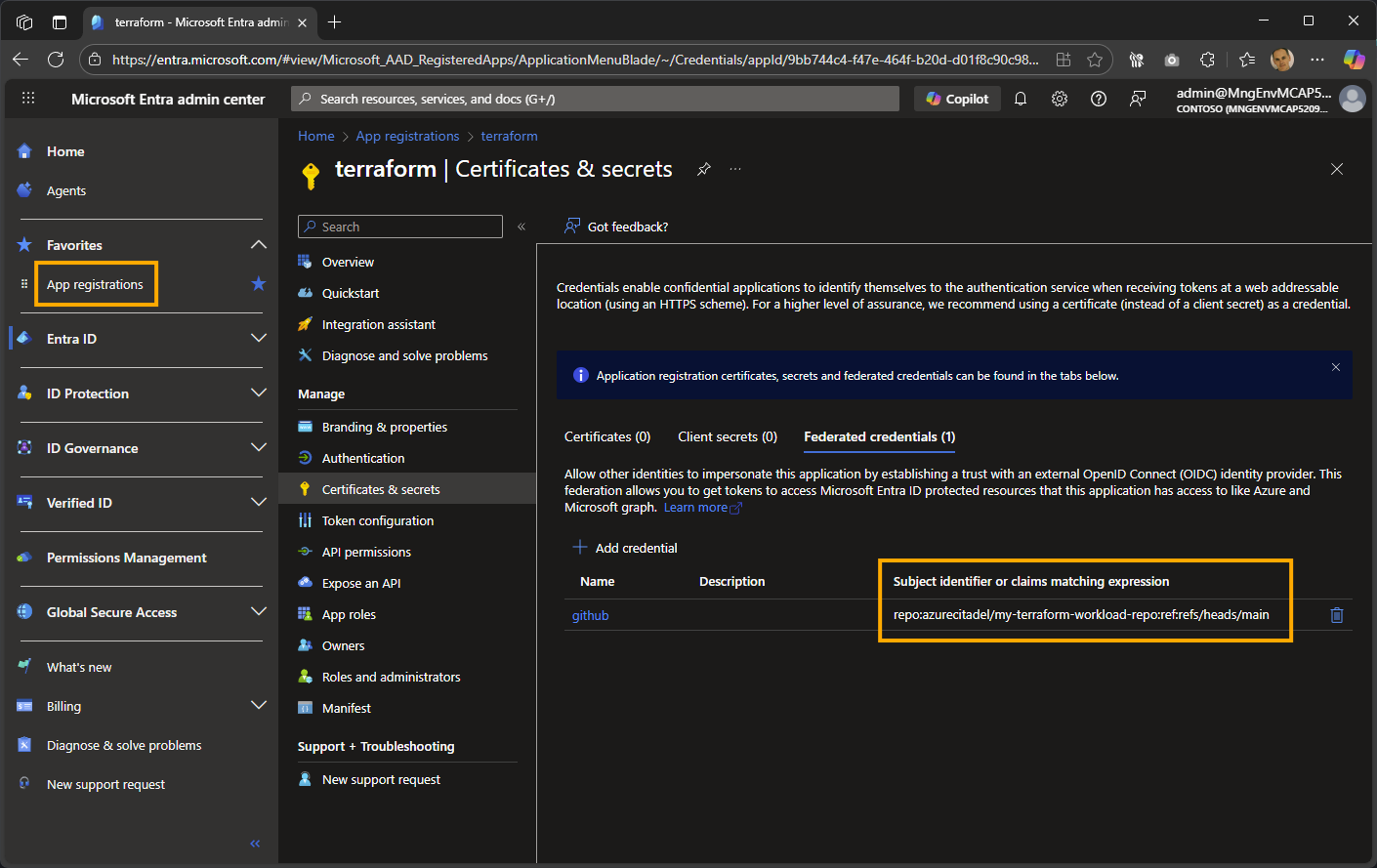This screenshot has height=868, width=1377.
Task: Expand the Billing section
Action: tap(258, 706)
